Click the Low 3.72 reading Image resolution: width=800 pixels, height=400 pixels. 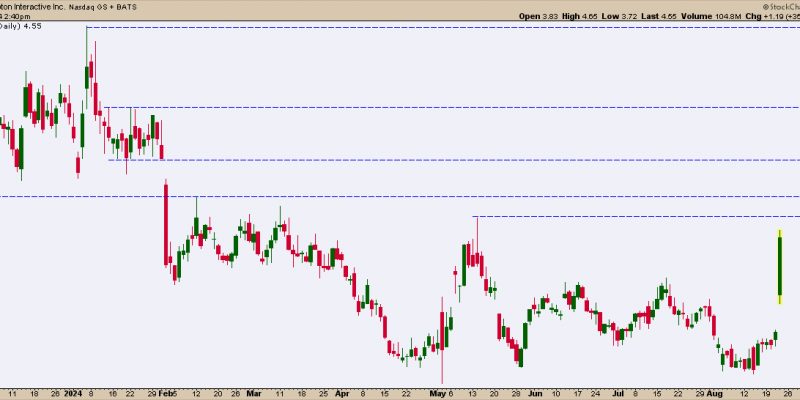point(619,16)
